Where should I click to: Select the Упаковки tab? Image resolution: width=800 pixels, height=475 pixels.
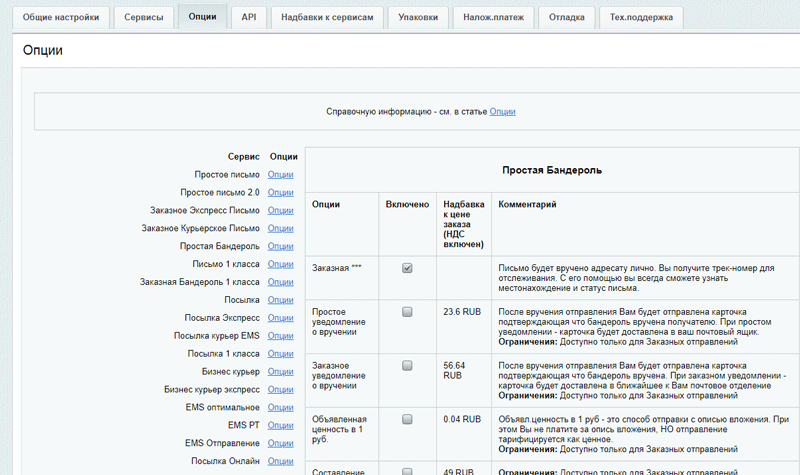pyautogui.click(x=416, y=17)
